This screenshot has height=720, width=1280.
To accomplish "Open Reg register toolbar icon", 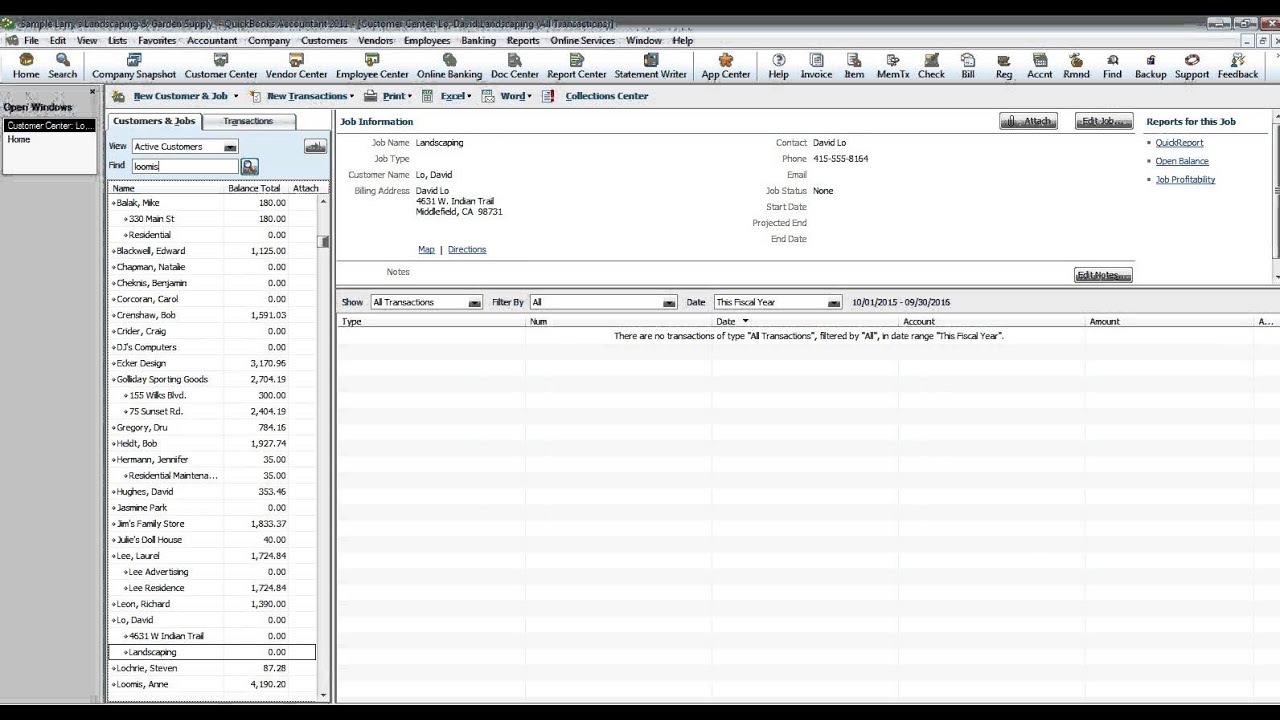I will click(1004, 66).
